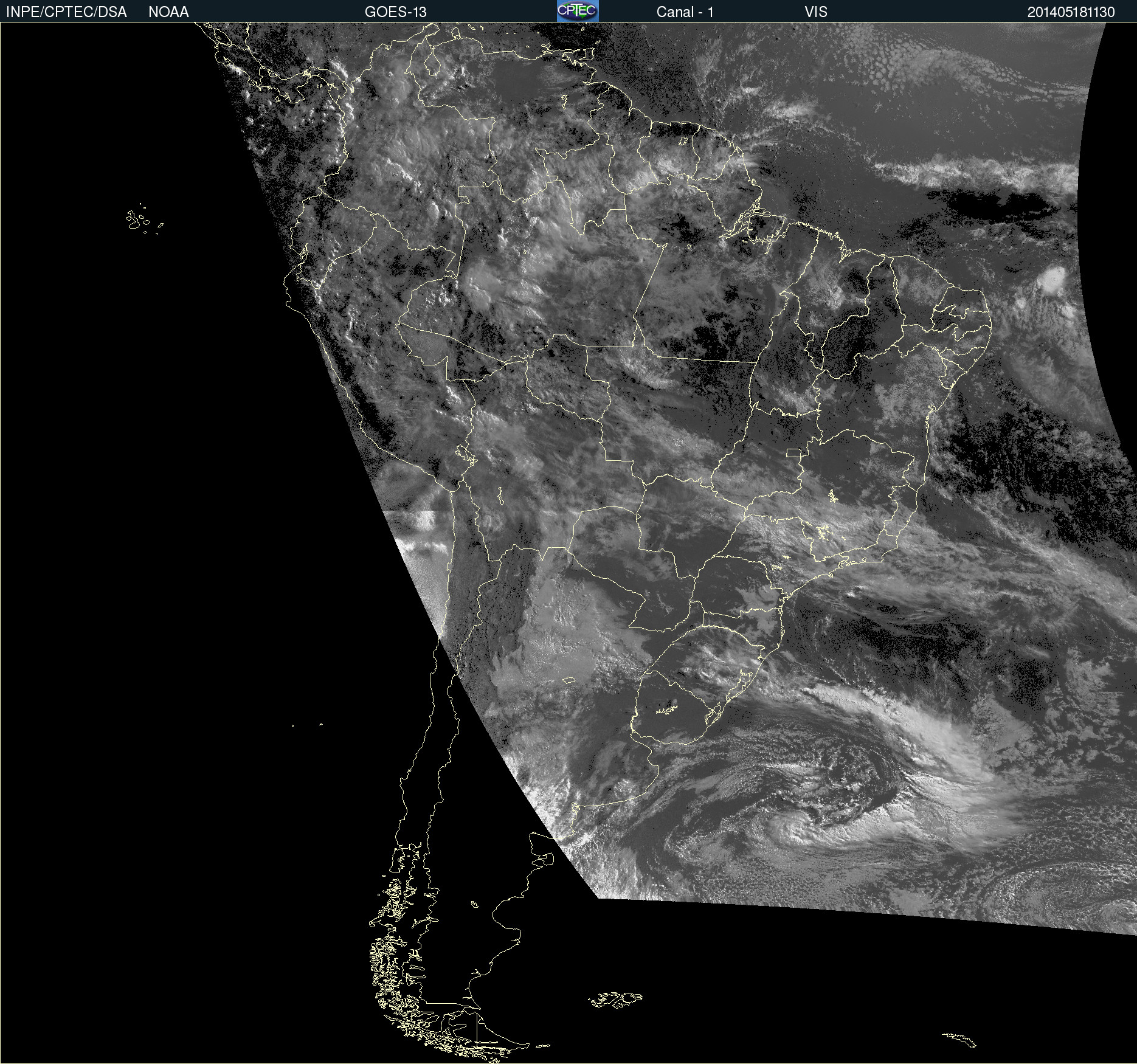Viewport: 1137px width, 1064px height.
Task: Click the CPTEC logo in the header
Action: 577,11
